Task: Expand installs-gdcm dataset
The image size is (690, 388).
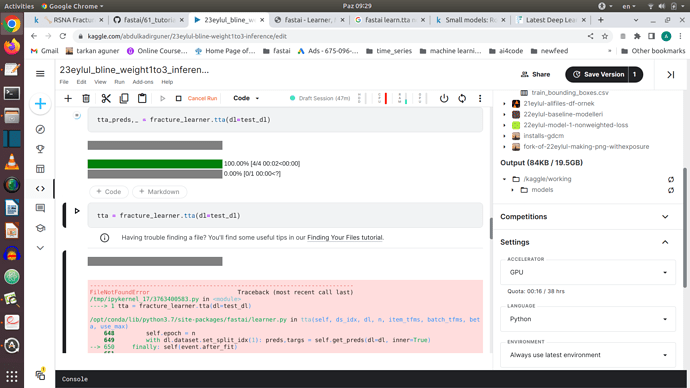Action: pos(505,136)
